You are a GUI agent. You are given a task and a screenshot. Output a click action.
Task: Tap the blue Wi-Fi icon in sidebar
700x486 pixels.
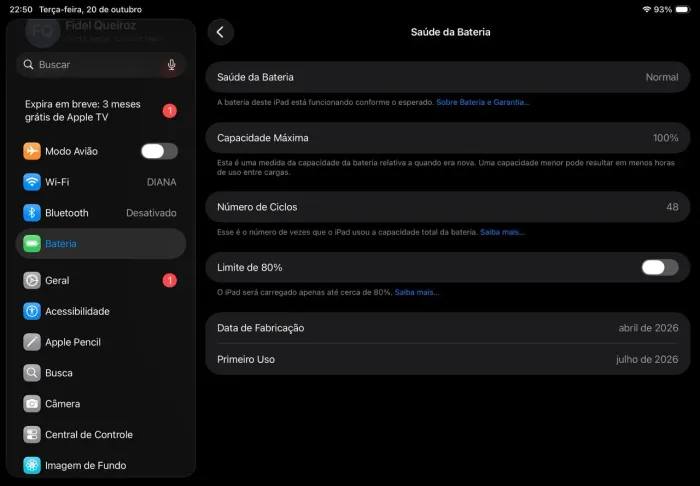(32, 182)
